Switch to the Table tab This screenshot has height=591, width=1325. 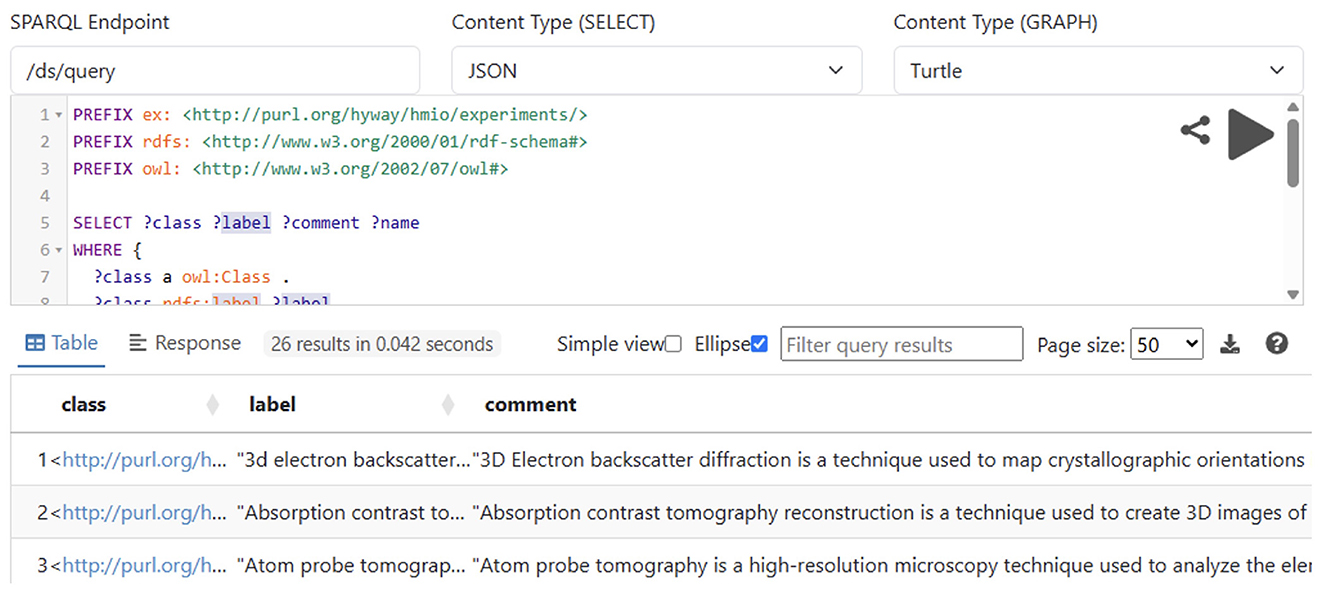(x=62, y=344)
